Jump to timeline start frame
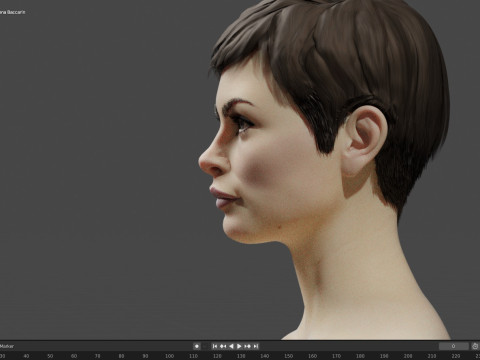Viewport: 480px width, 360px height. pos(215,346)
